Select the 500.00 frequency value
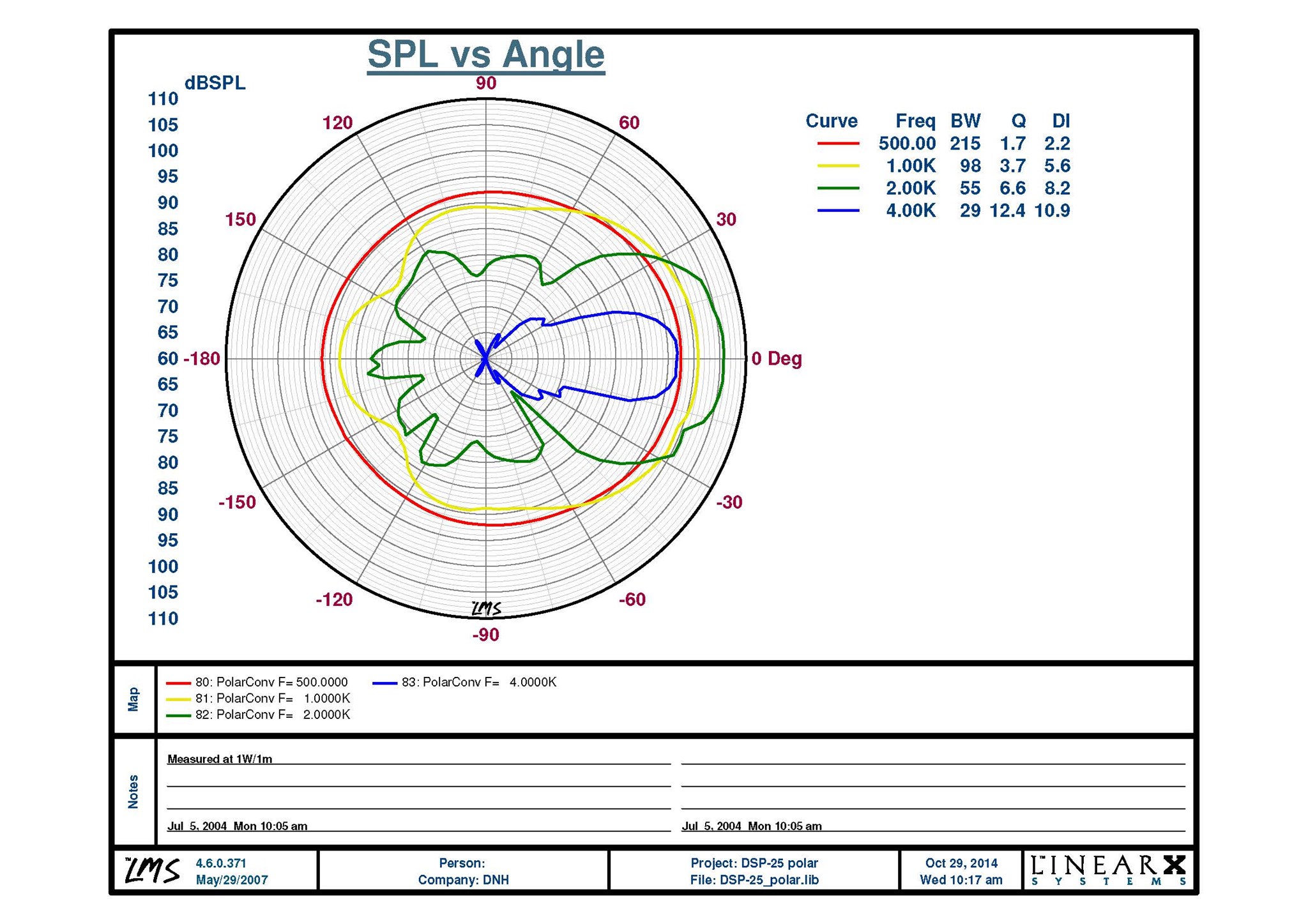This screenshot has height=924, width=1308. pyautogui.click(x=907, y=144)
